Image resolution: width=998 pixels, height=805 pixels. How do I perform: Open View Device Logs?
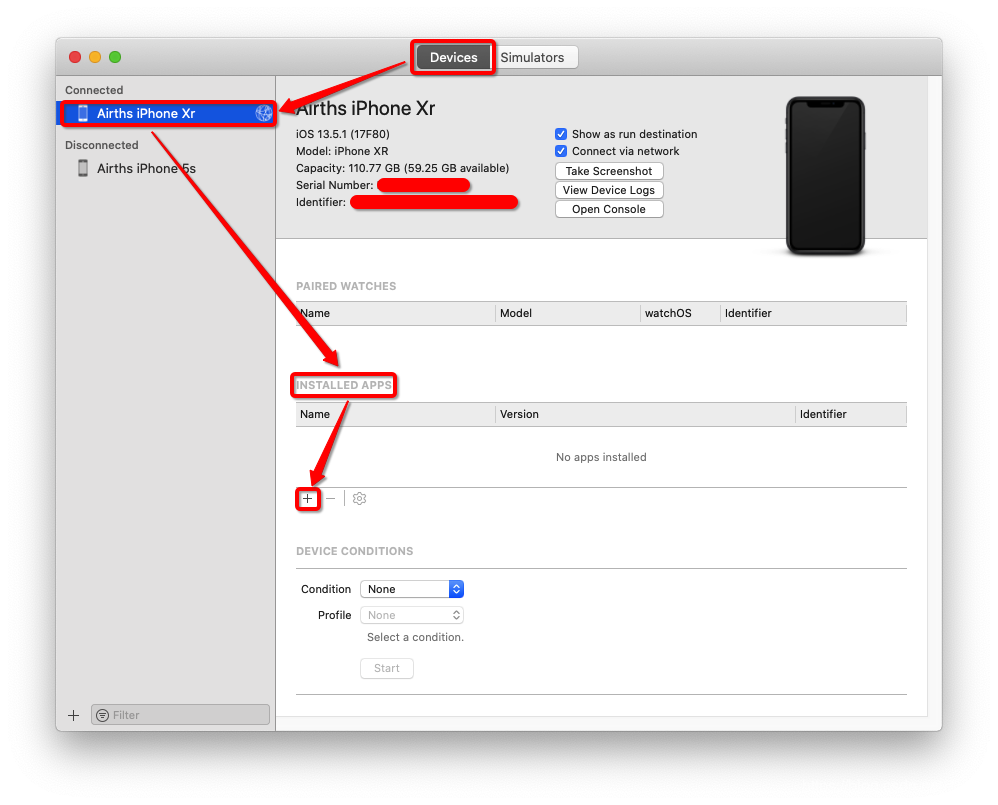click(609, 190)
